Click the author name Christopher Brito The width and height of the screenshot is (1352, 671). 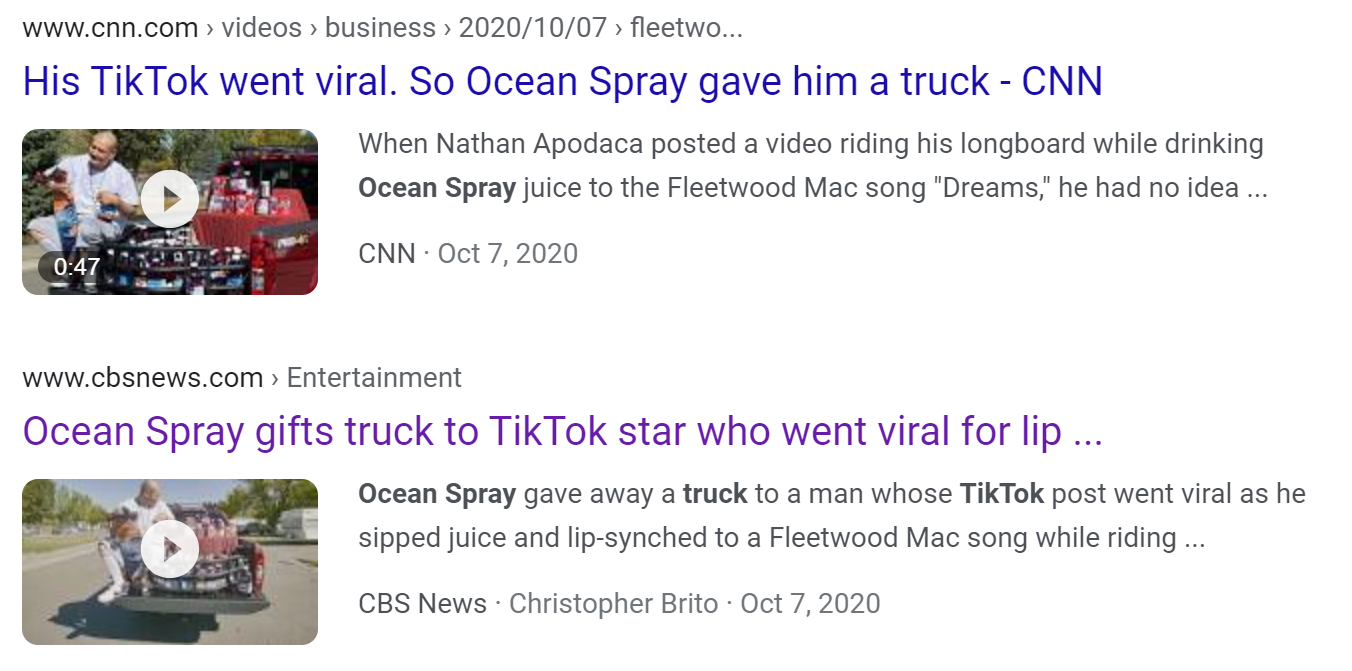(613, 604)
